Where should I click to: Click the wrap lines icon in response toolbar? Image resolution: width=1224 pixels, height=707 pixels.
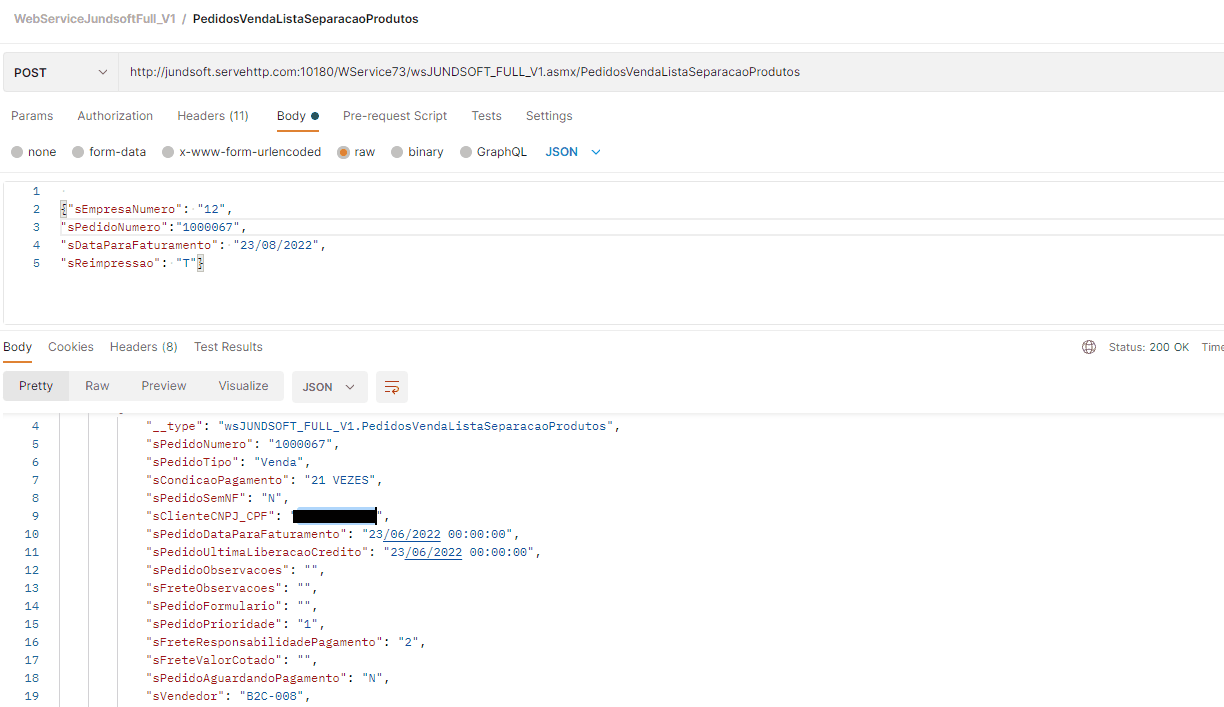(392, 387)
